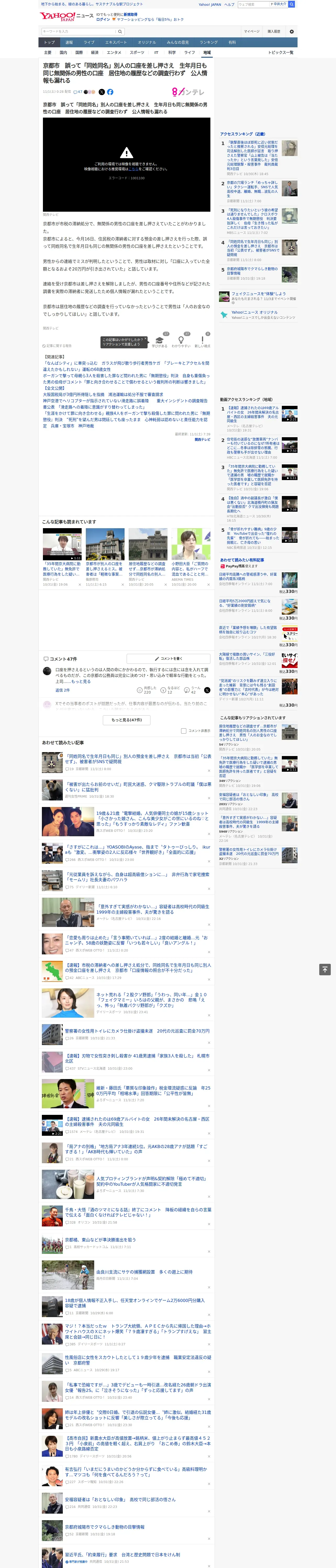Click the 'うーん' reaction icon with 42
The width and height of the screenshot is (336, 1568).
[187, 690]
